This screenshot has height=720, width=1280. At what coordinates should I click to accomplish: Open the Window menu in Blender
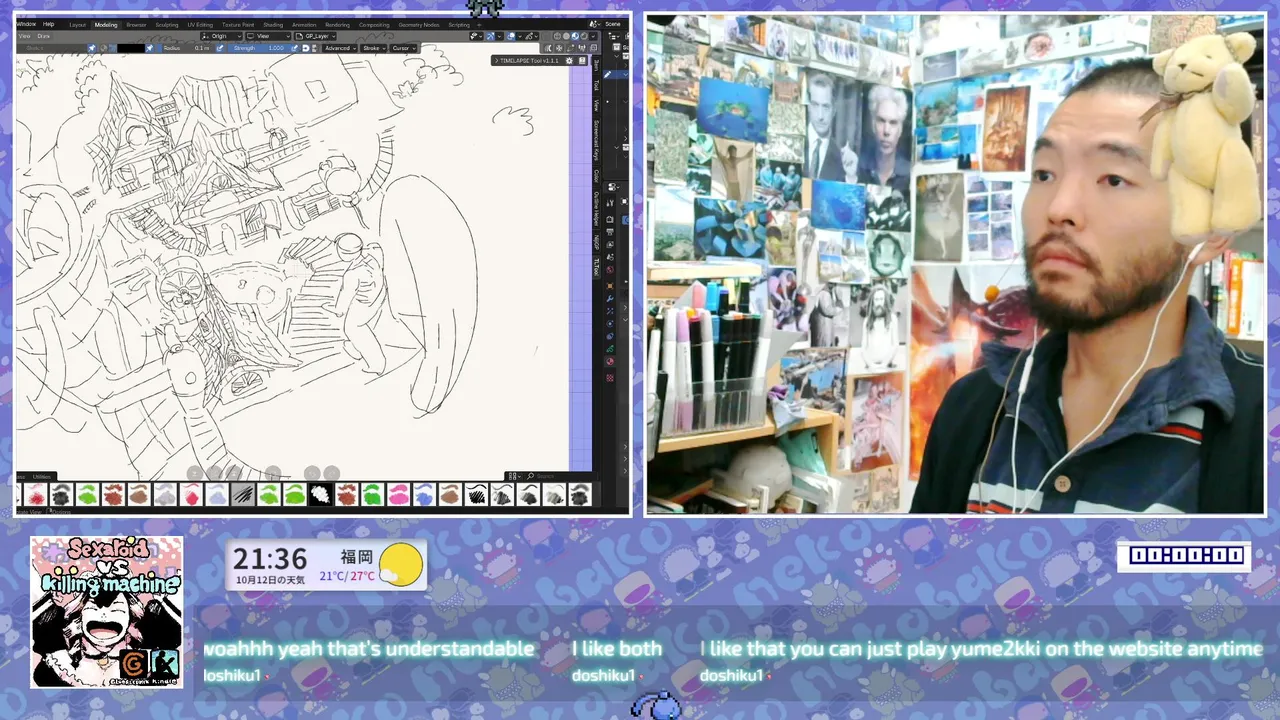coord(26,24)
